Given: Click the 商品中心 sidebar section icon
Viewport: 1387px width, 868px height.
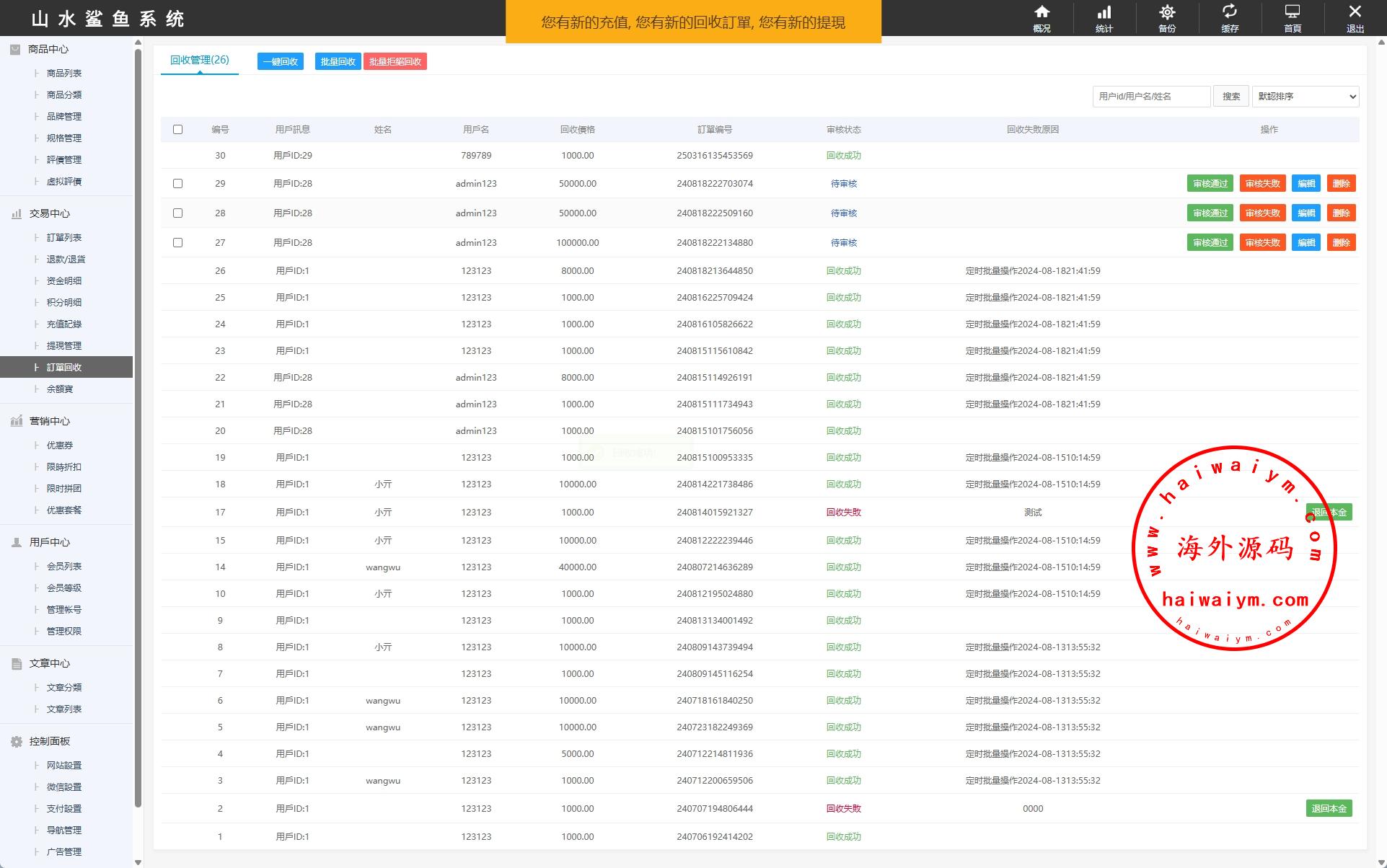Looking at the screenshot, I should pyautogui.click(x=15, y=49).
